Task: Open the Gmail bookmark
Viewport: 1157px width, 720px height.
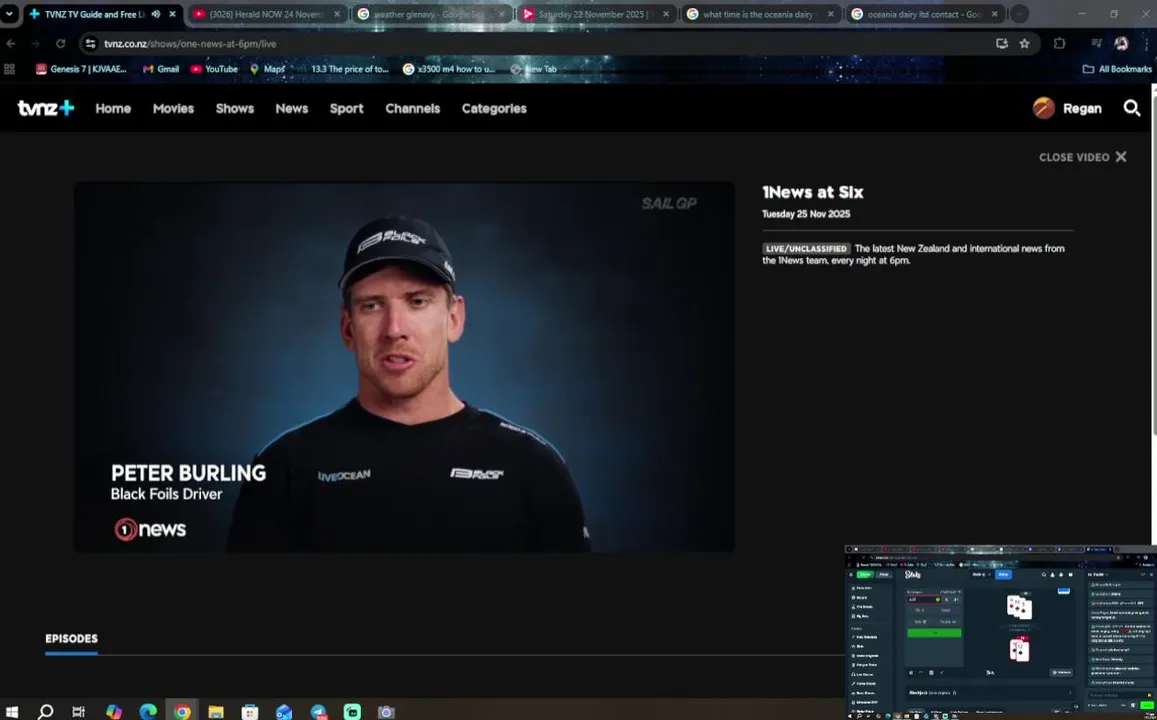Action: pyautogui.click(x=161, y=69)
